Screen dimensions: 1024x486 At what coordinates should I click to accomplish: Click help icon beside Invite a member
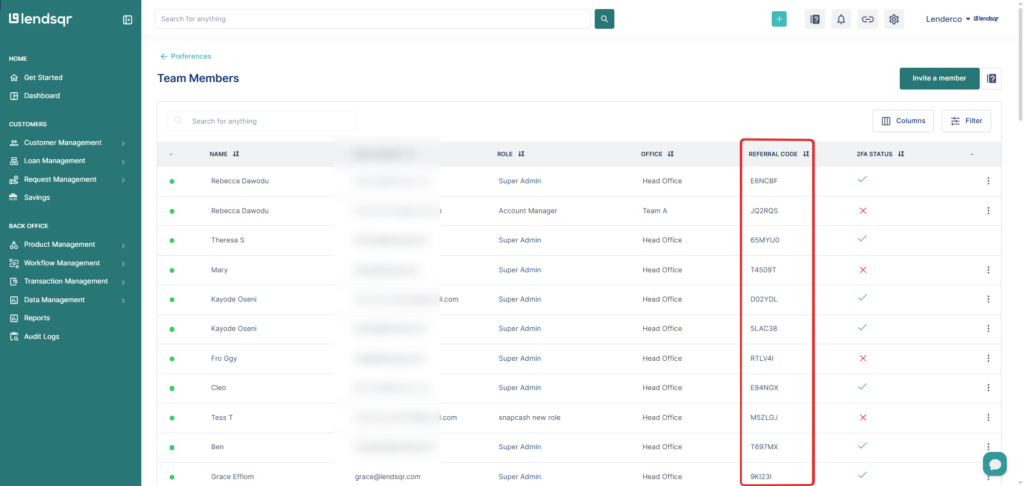pos(992,79)
